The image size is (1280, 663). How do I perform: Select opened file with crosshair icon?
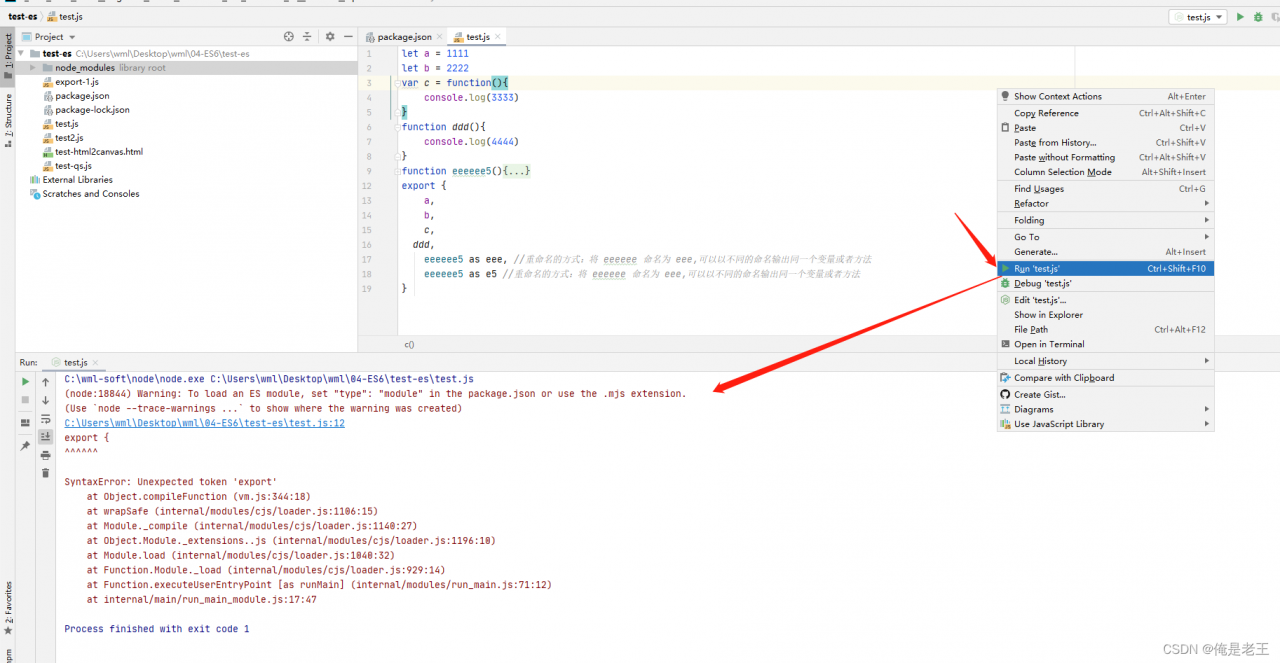(x=289, y=36)
